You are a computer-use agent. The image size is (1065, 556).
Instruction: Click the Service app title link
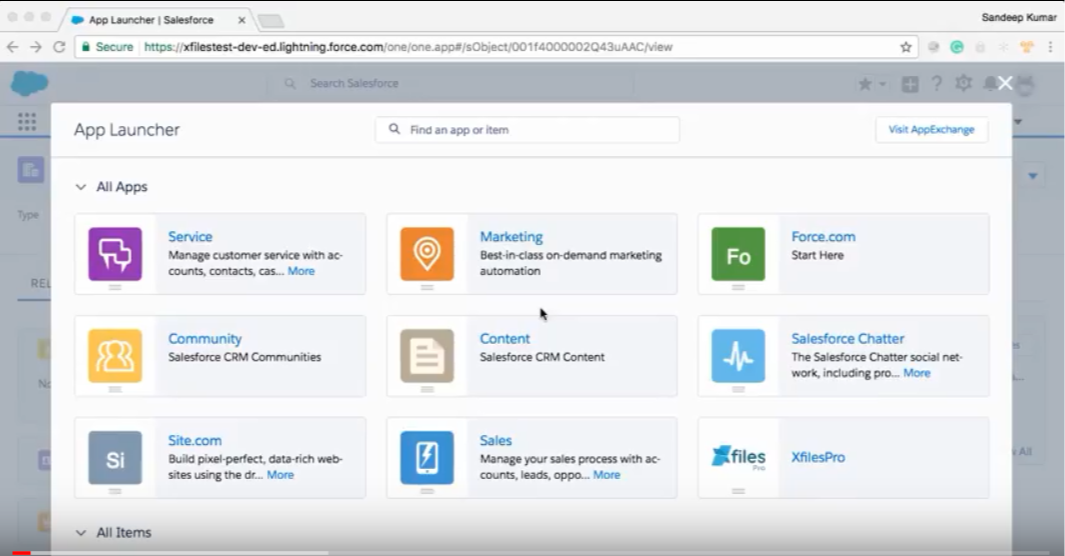coord(190,237)
